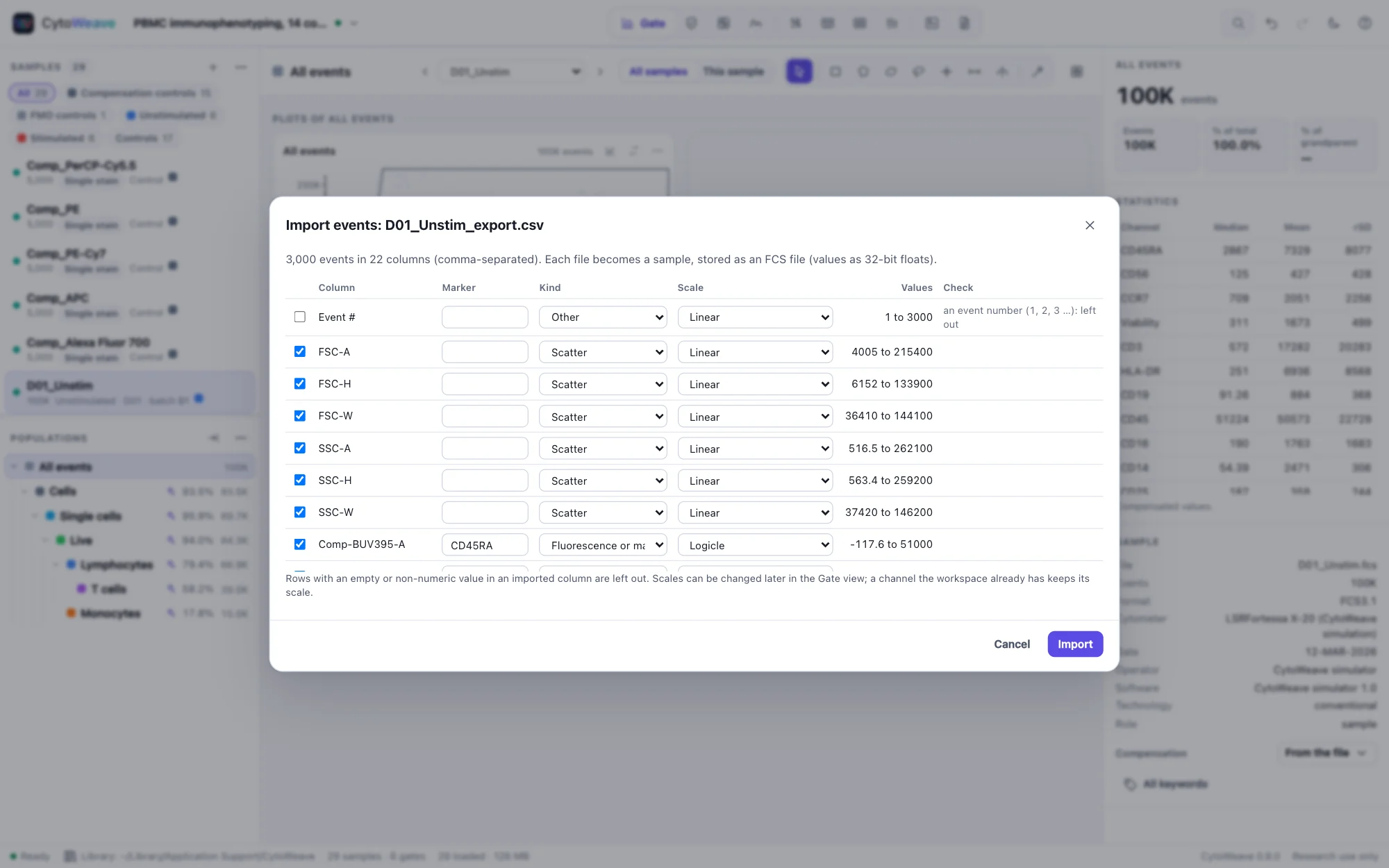Open the three-dot menu in the Populations header

pos(241,438)
